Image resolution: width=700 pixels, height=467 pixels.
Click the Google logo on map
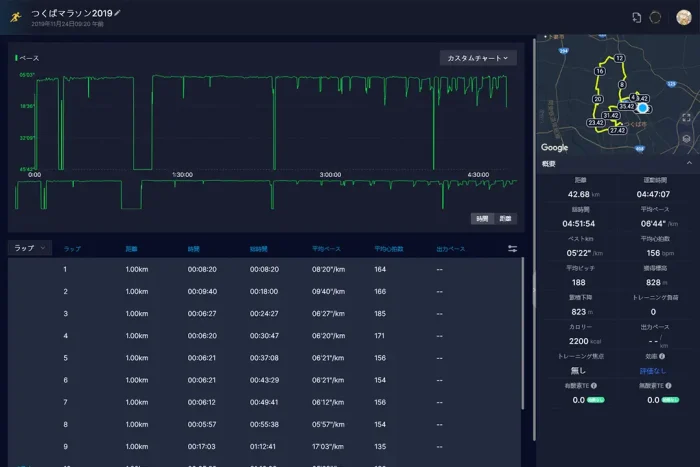555,147
